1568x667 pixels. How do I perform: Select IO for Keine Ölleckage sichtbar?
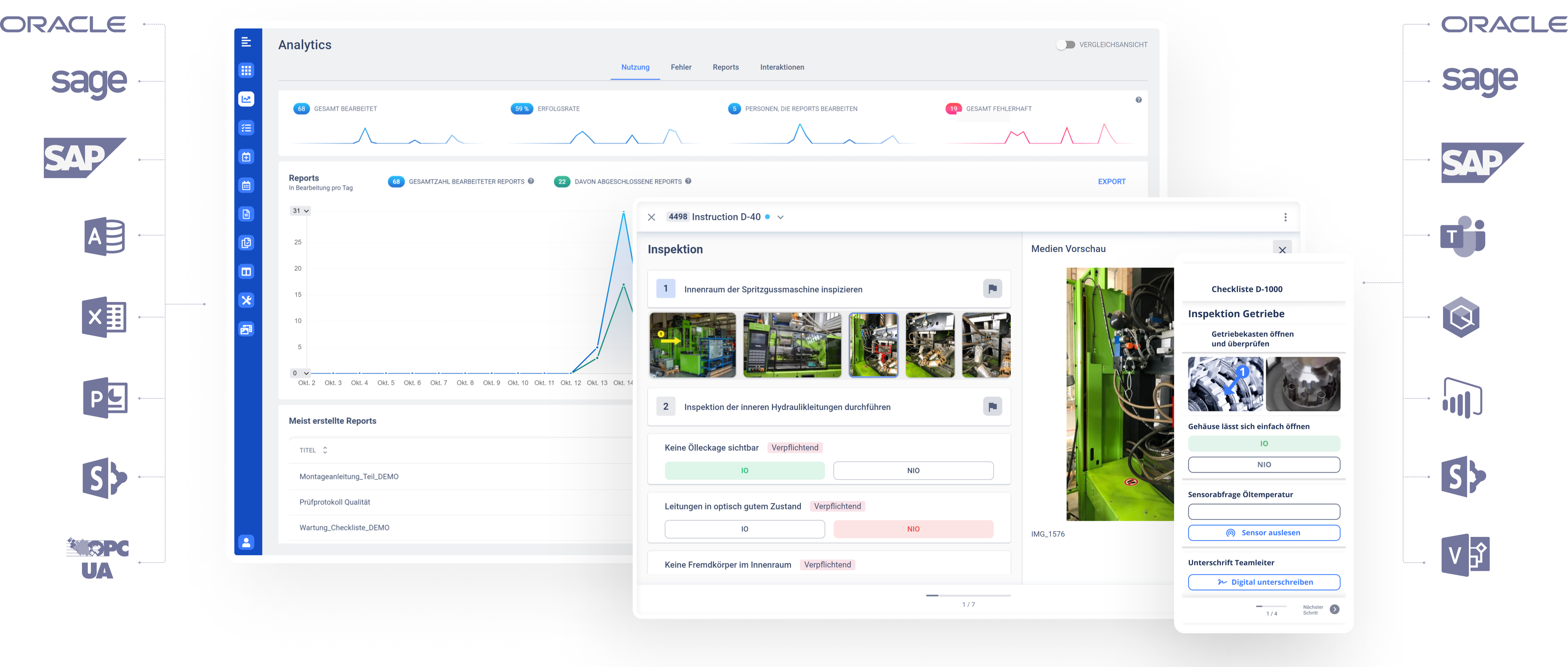[744, 470]
